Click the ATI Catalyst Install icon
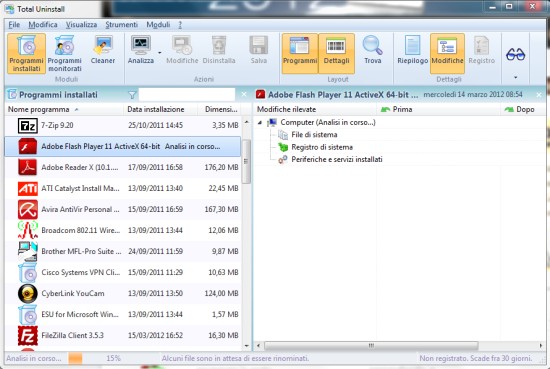 pos(28,188)
